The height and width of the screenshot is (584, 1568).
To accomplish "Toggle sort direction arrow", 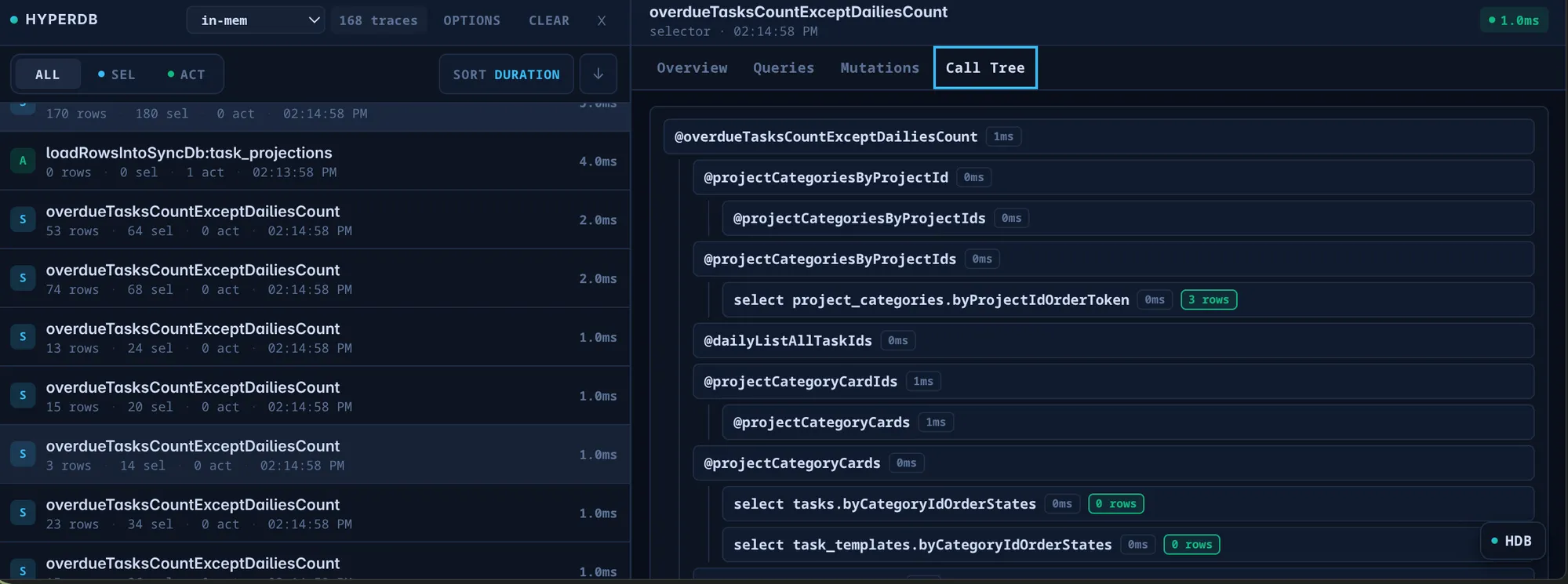I will [598, 74].
